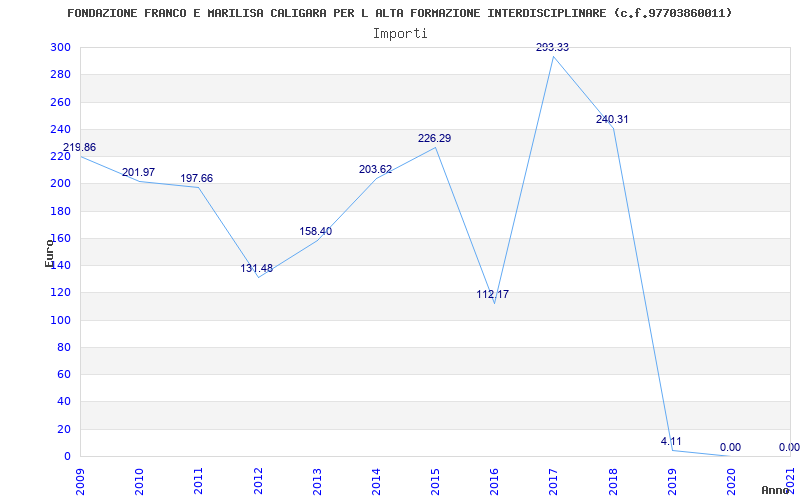Click the 219.86 data point for 2009
This screenshot has height=500, width=800.
coord(79,147)
